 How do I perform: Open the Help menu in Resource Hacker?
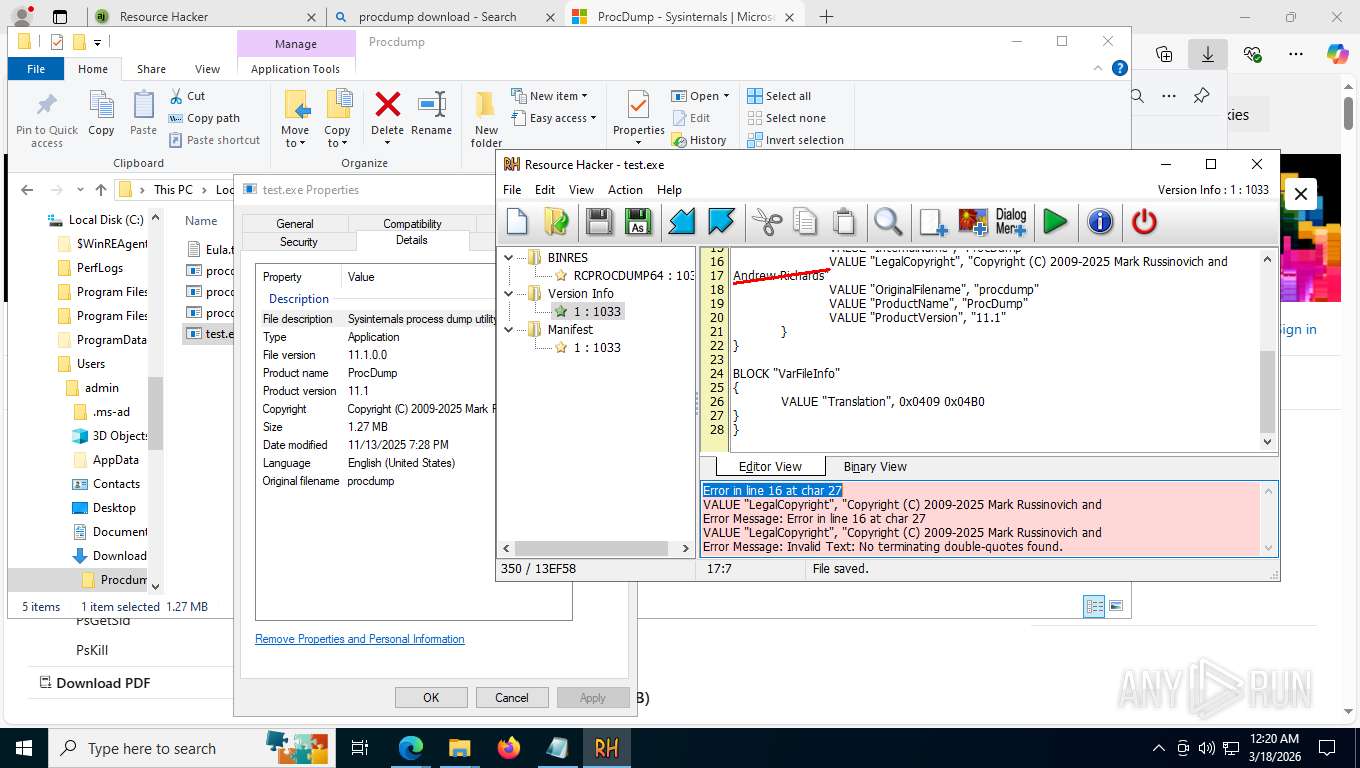pos(669,190)
